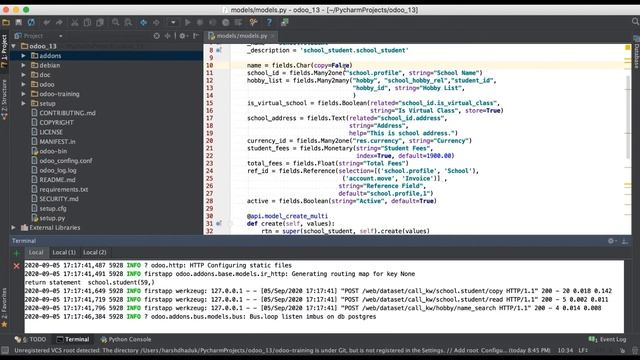Click the Find magnifier icon
This screenshot has width=640, height=360.
tap(116, 22)
